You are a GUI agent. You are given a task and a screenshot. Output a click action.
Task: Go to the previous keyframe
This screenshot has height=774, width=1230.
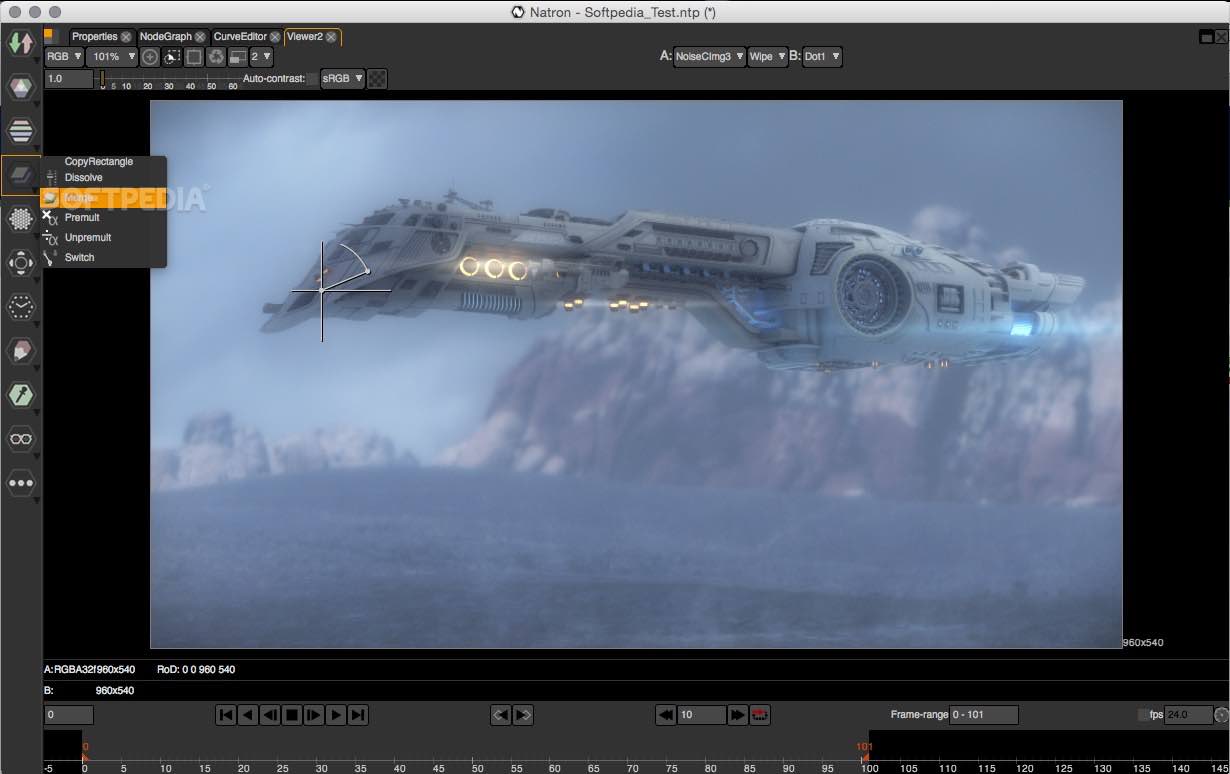(x=501, y=714)
